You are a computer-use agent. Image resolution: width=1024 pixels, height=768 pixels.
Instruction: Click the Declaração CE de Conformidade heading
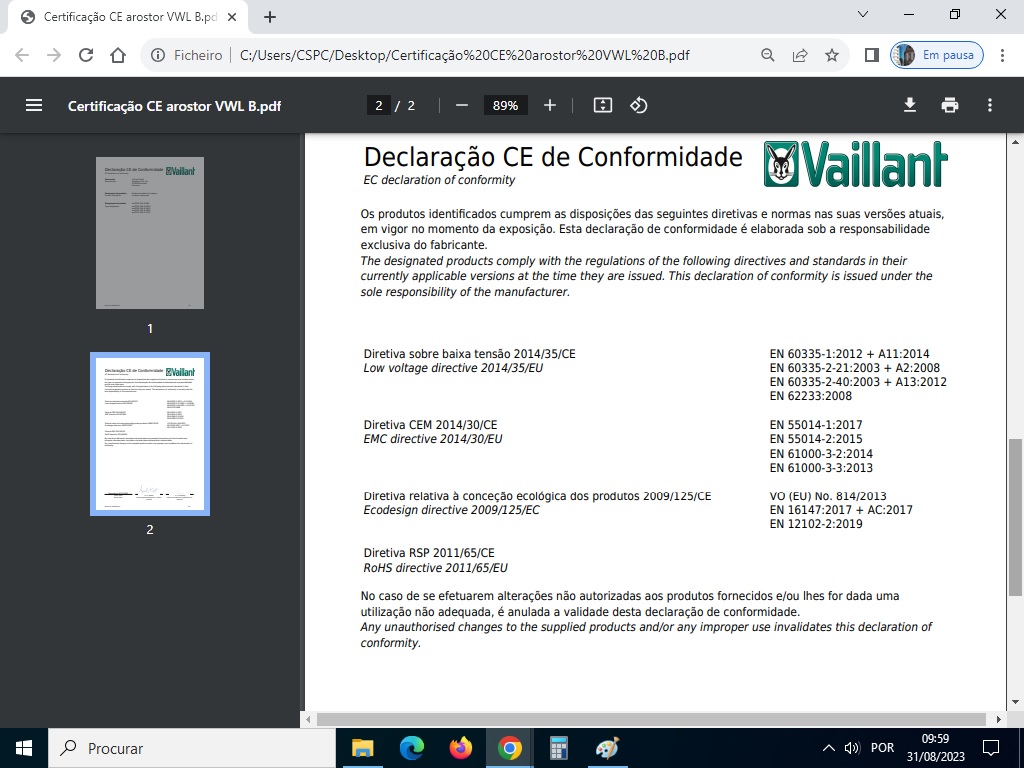[553, 157]
